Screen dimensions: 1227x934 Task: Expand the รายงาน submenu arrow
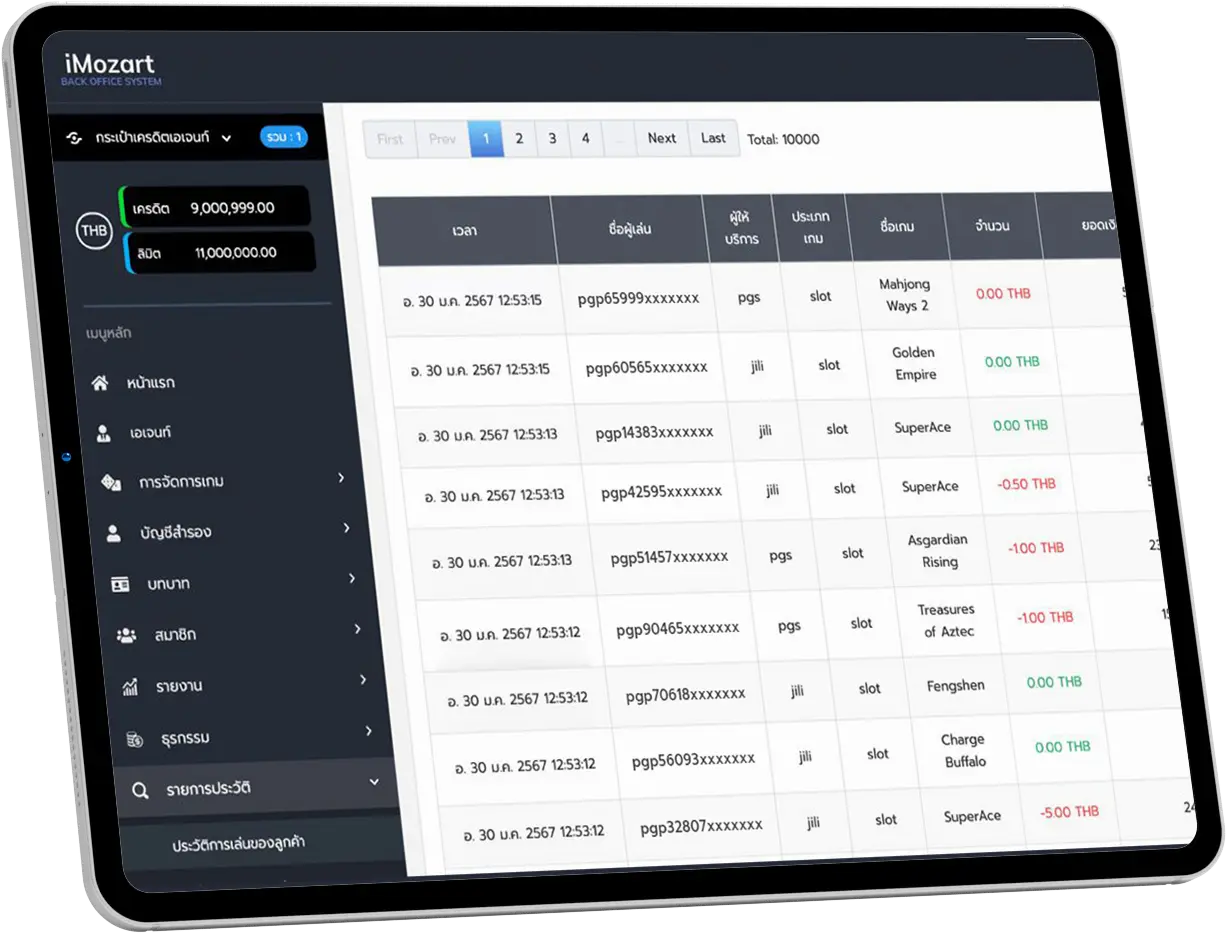[363, 680]
